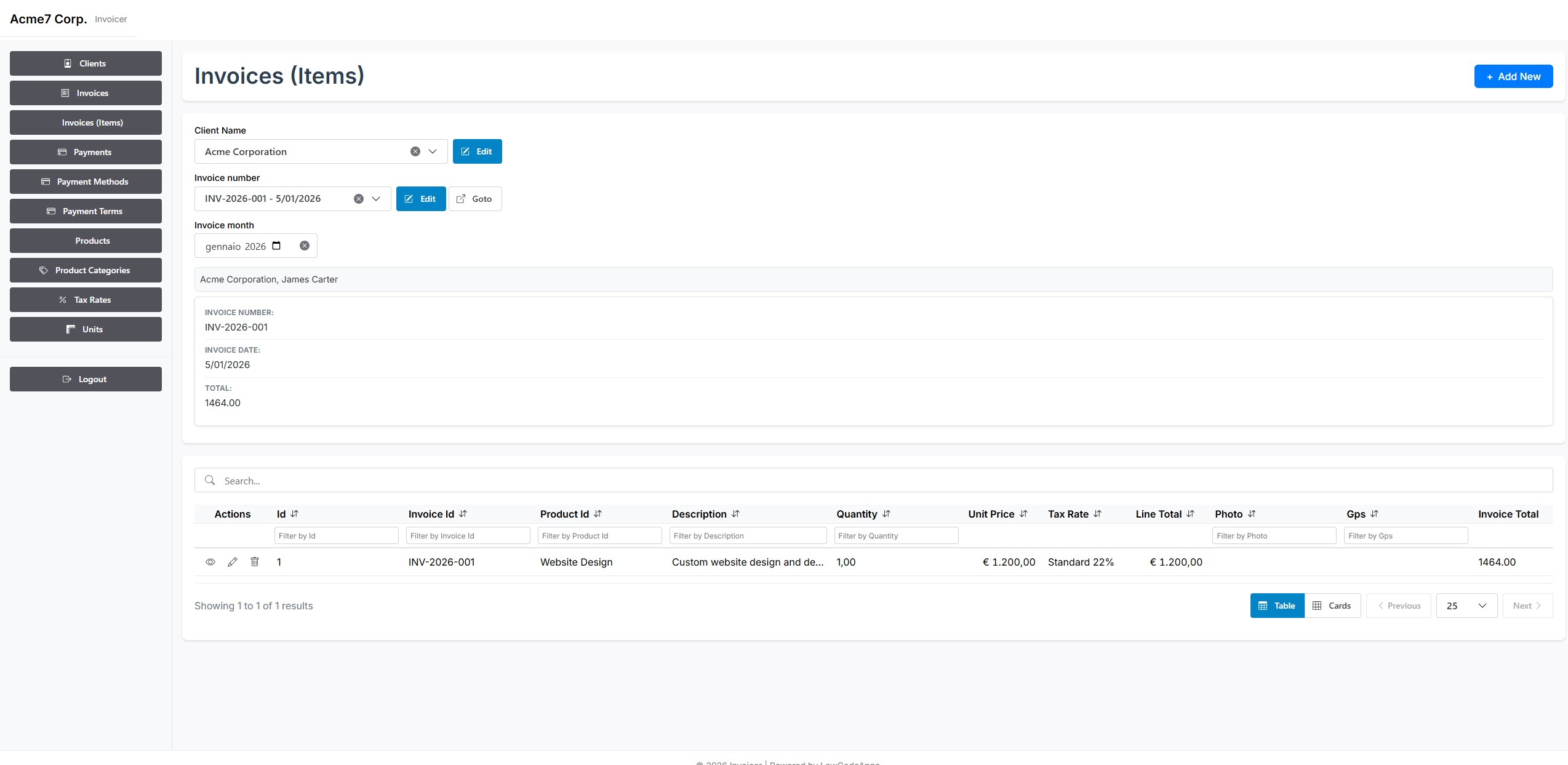Open Clients in the sidebar
This screenshot has height=765, width=1568.
[86, 63]
